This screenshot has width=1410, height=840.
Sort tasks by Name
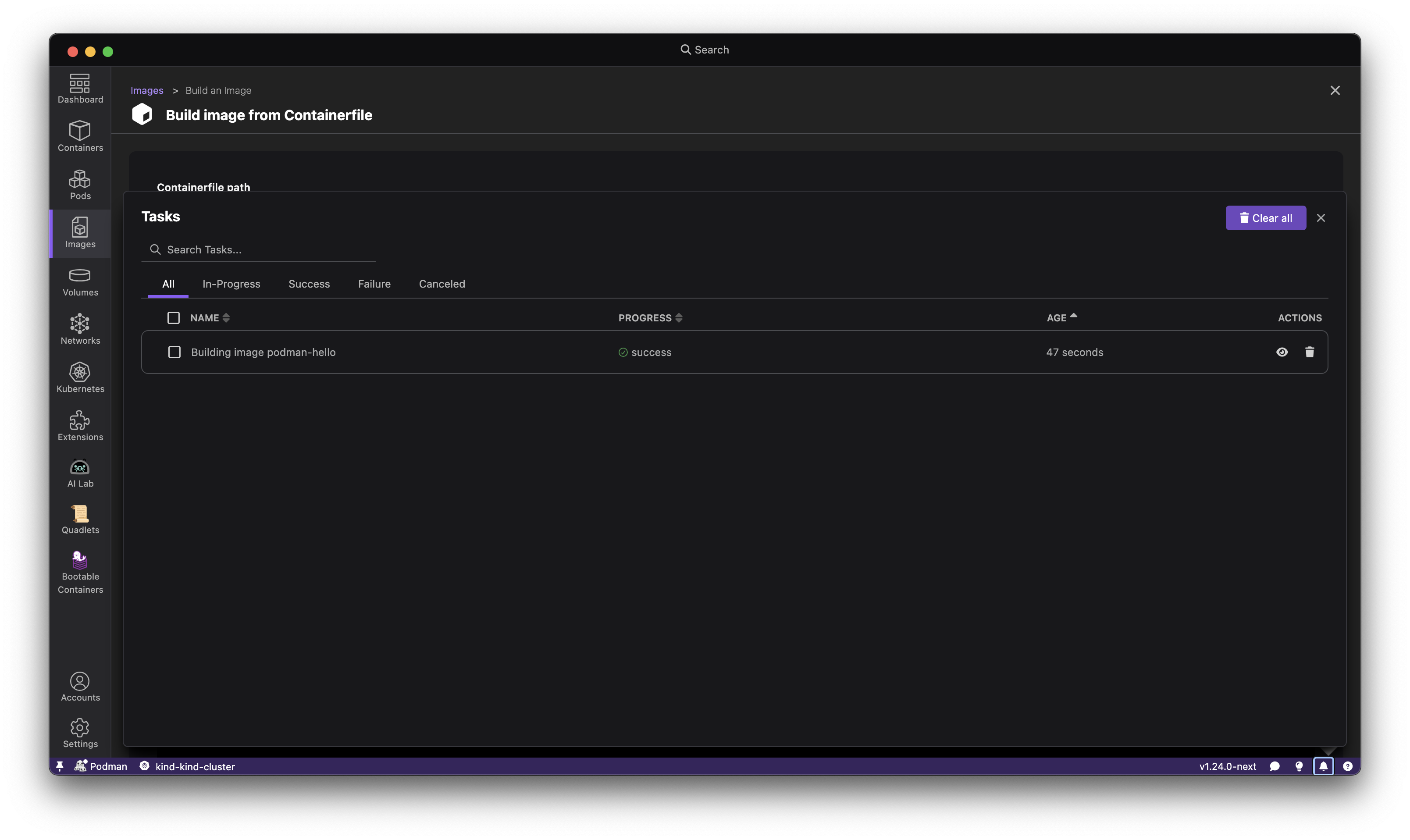(210, 318)
